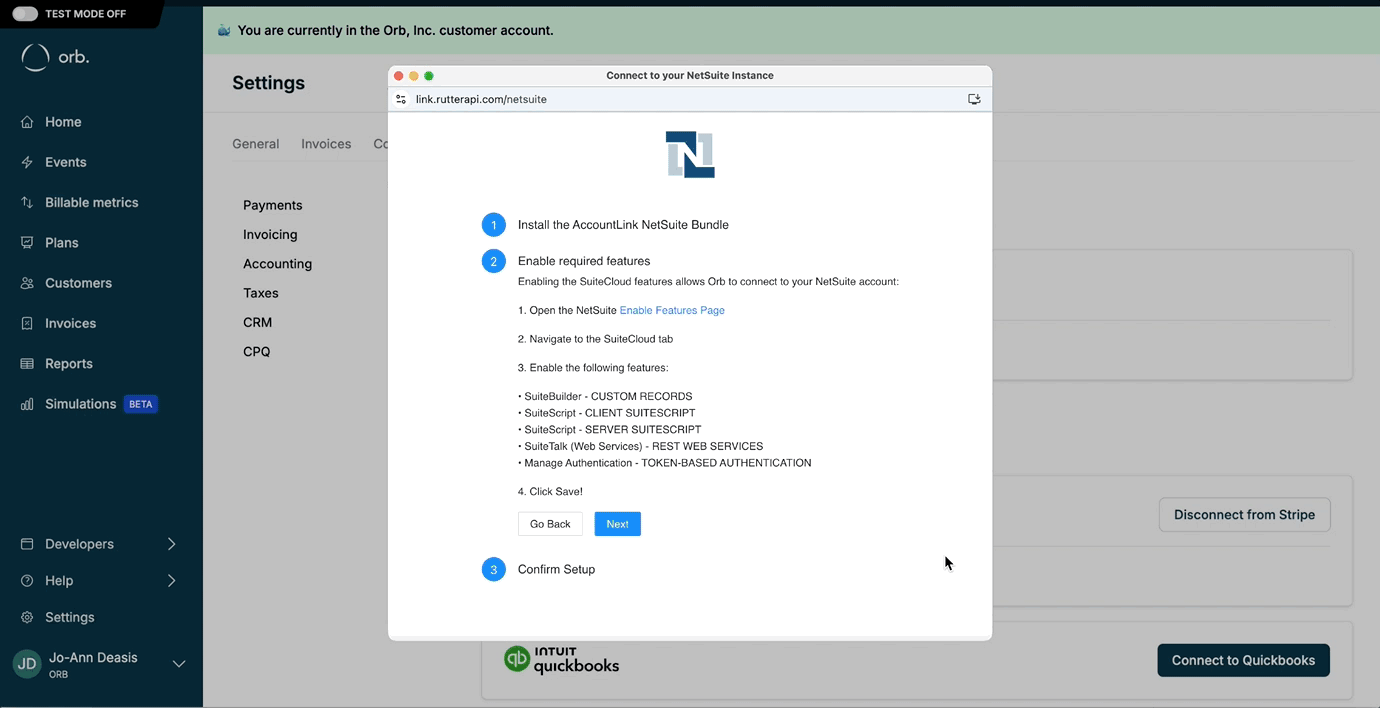Expand the Help submenu chevron

click(x=171, y=581)
